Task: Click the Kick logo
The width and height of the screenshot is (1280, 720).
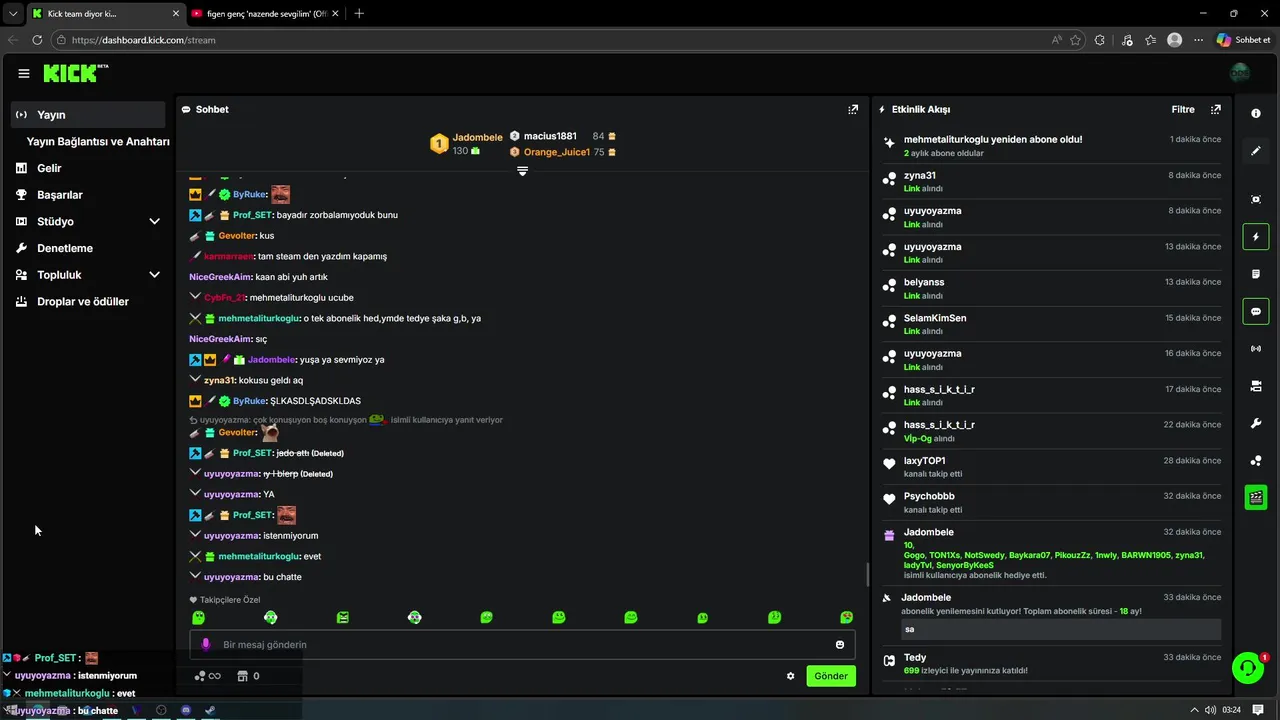Action: [75, 73]
